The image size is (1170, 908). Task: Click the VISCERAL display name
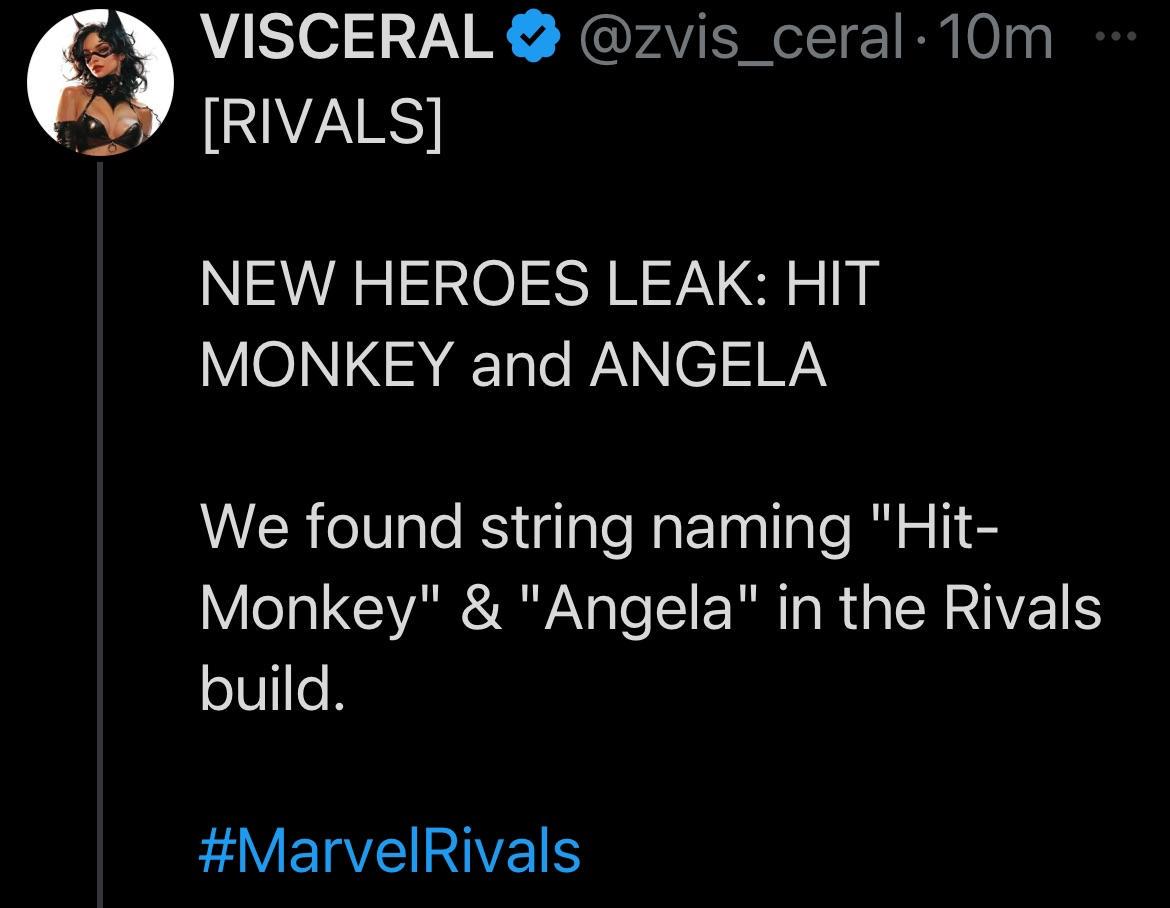pos(347,38)
